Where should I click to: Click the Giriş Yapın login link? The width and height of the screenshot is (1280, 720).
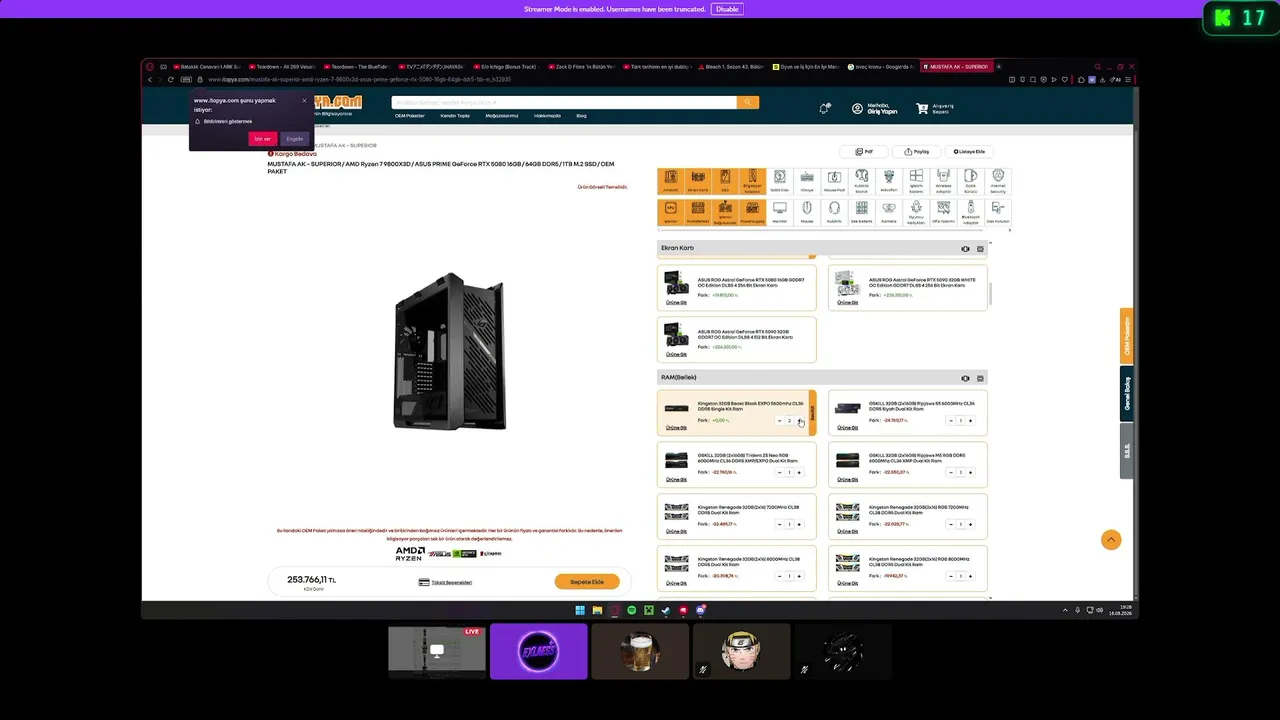(x=882, y=111)
